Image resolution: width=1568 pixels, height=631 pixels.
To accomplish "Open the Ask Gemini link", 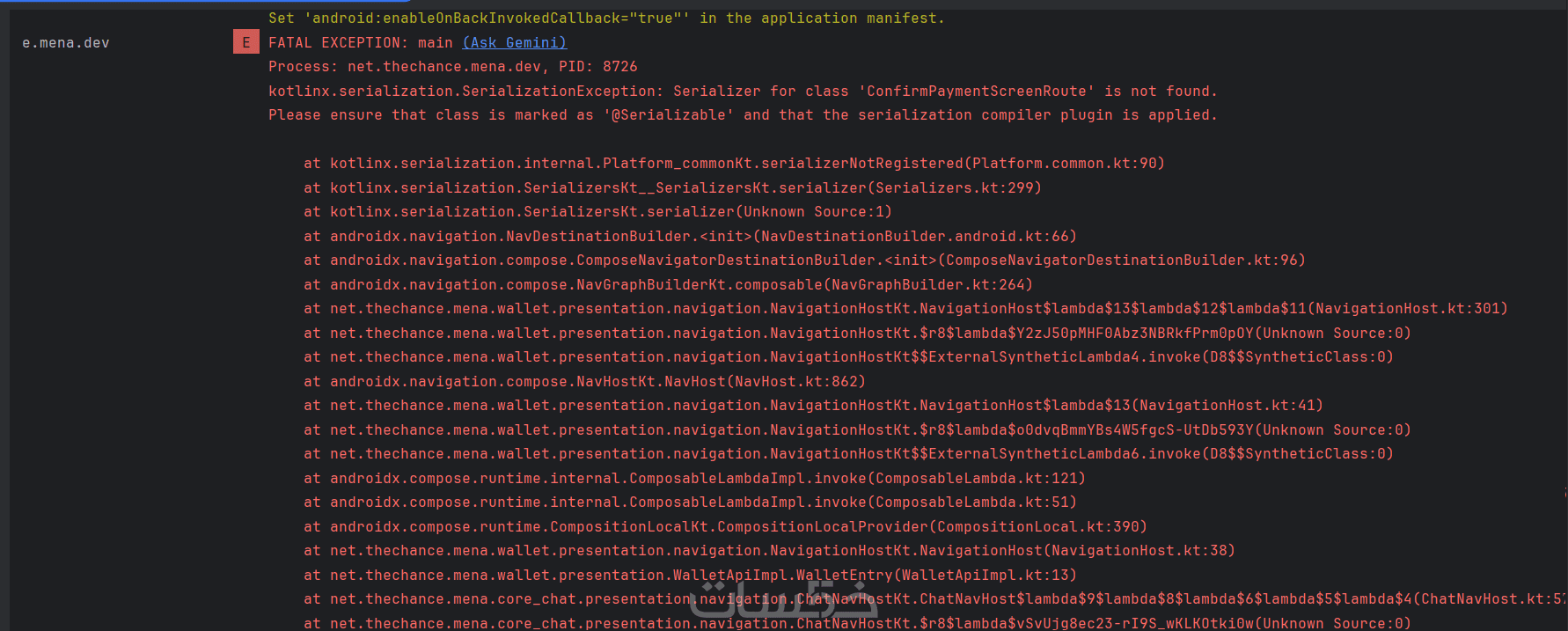I will click(514, 42).
